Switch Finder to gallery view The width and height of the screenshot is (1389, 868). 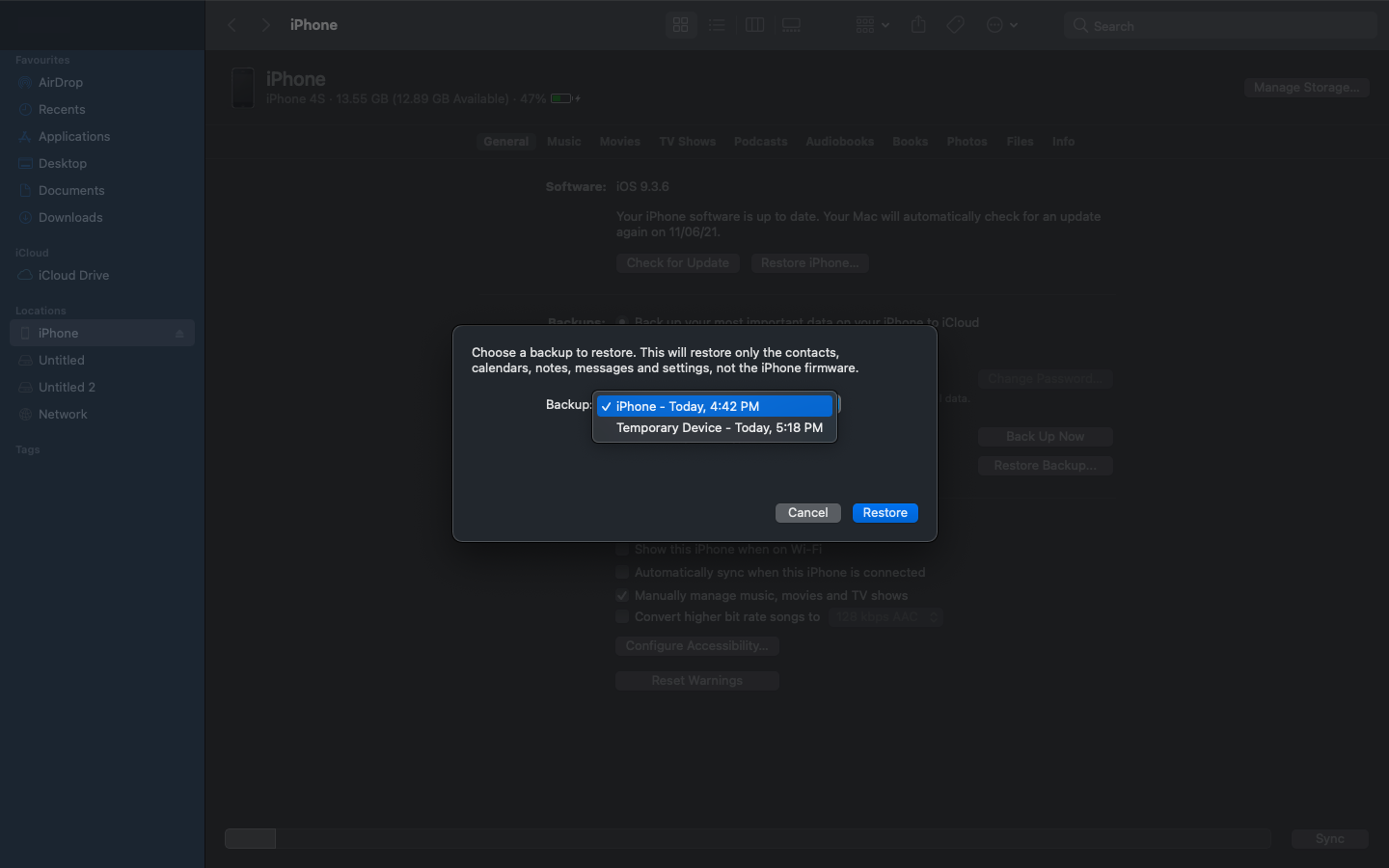(x=791, y=25)
